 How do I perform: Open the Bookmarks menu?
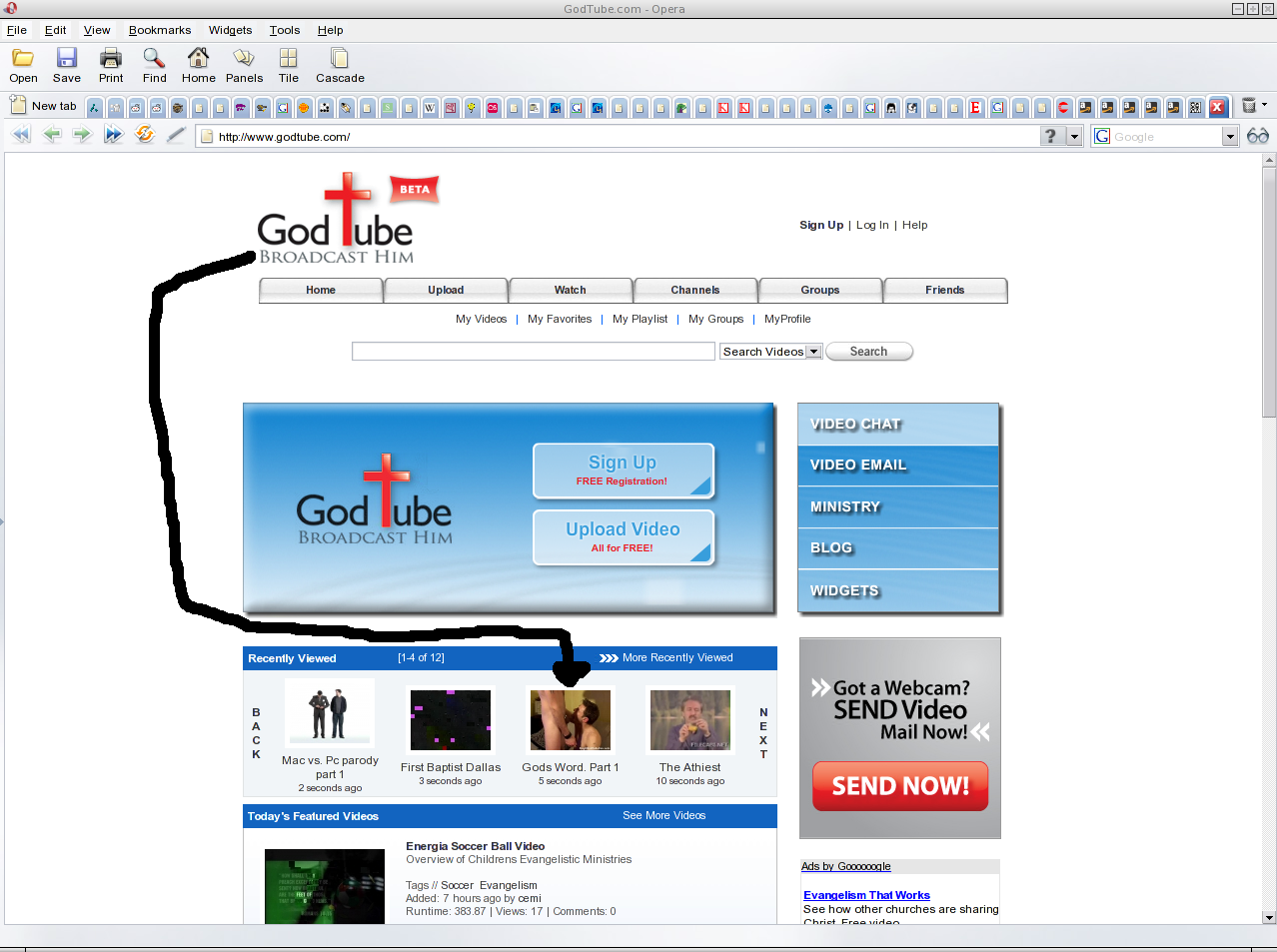pos(160,30)
